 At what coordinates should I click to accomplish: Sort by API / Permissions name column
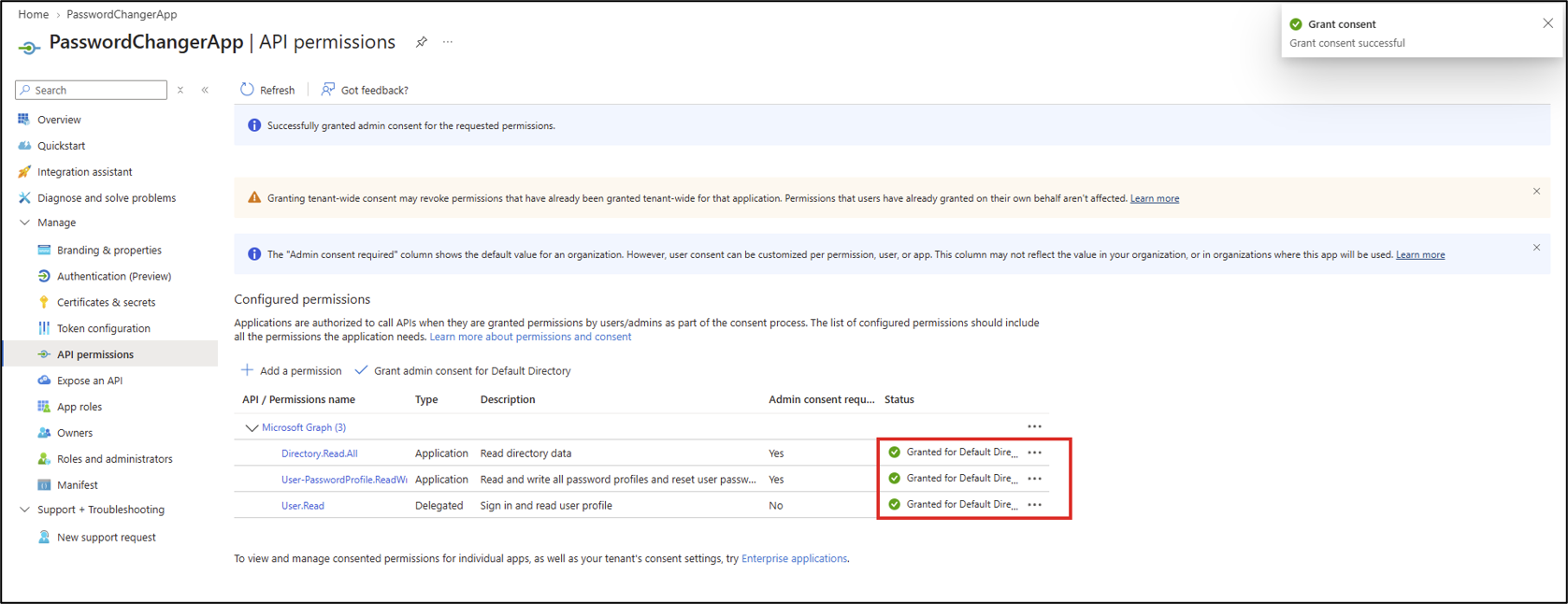(298, 399)
